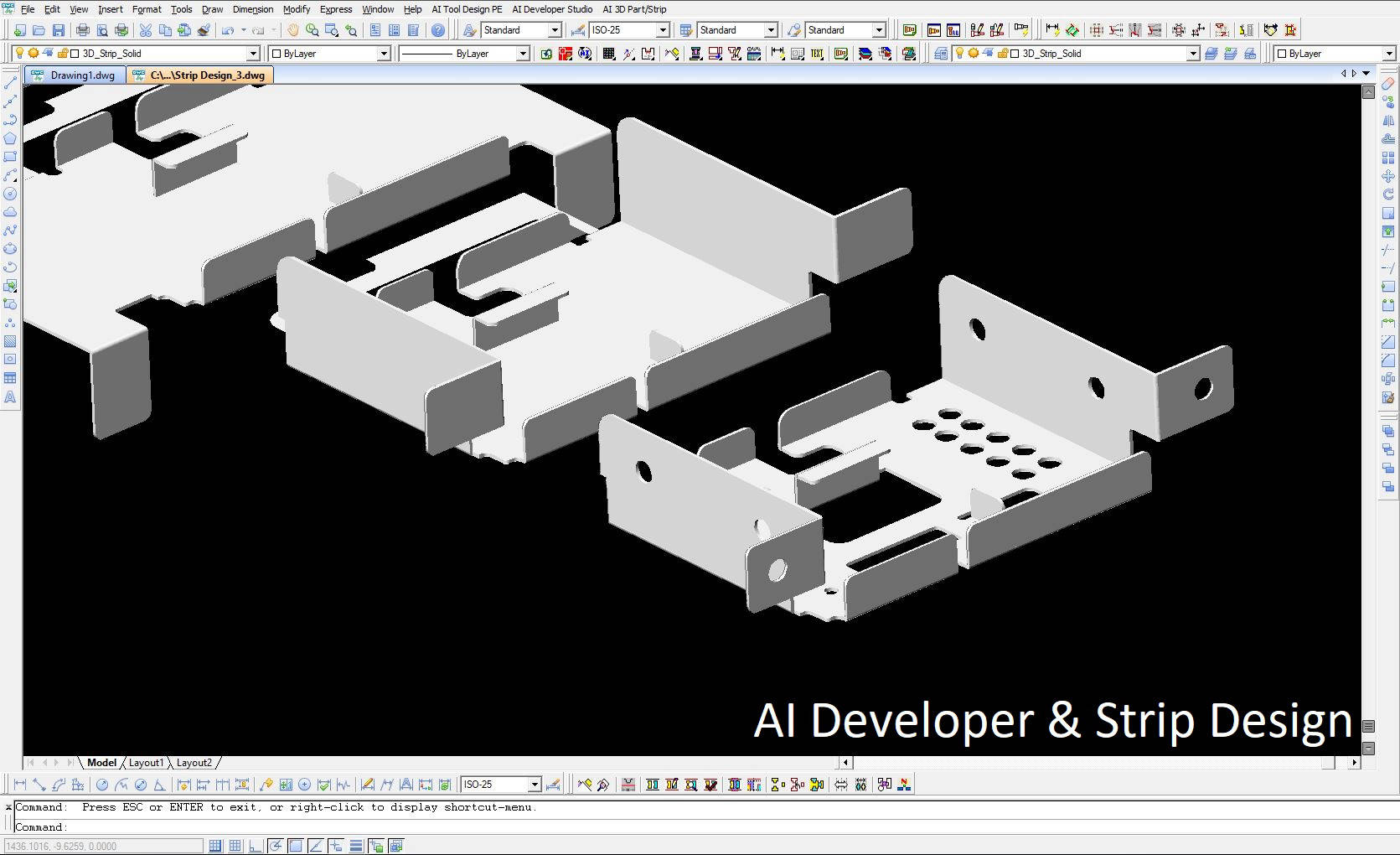Click the Match Properties paintbrush icon
Screen dimensions: 1400x855
(x=204, y=30)
